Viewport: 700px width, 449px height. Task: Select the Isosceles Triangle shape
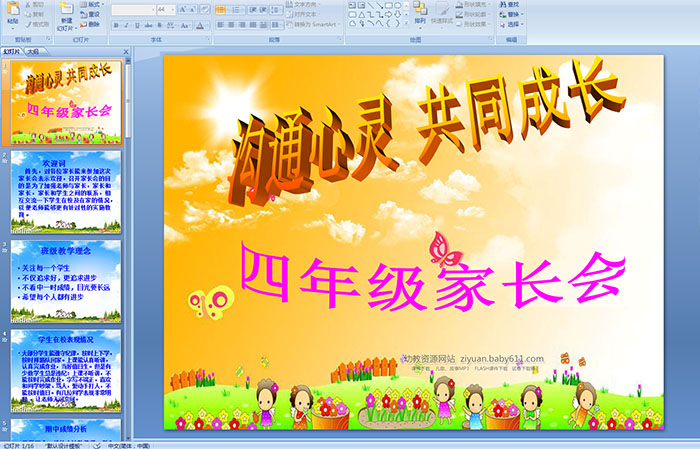coord(362,15)
